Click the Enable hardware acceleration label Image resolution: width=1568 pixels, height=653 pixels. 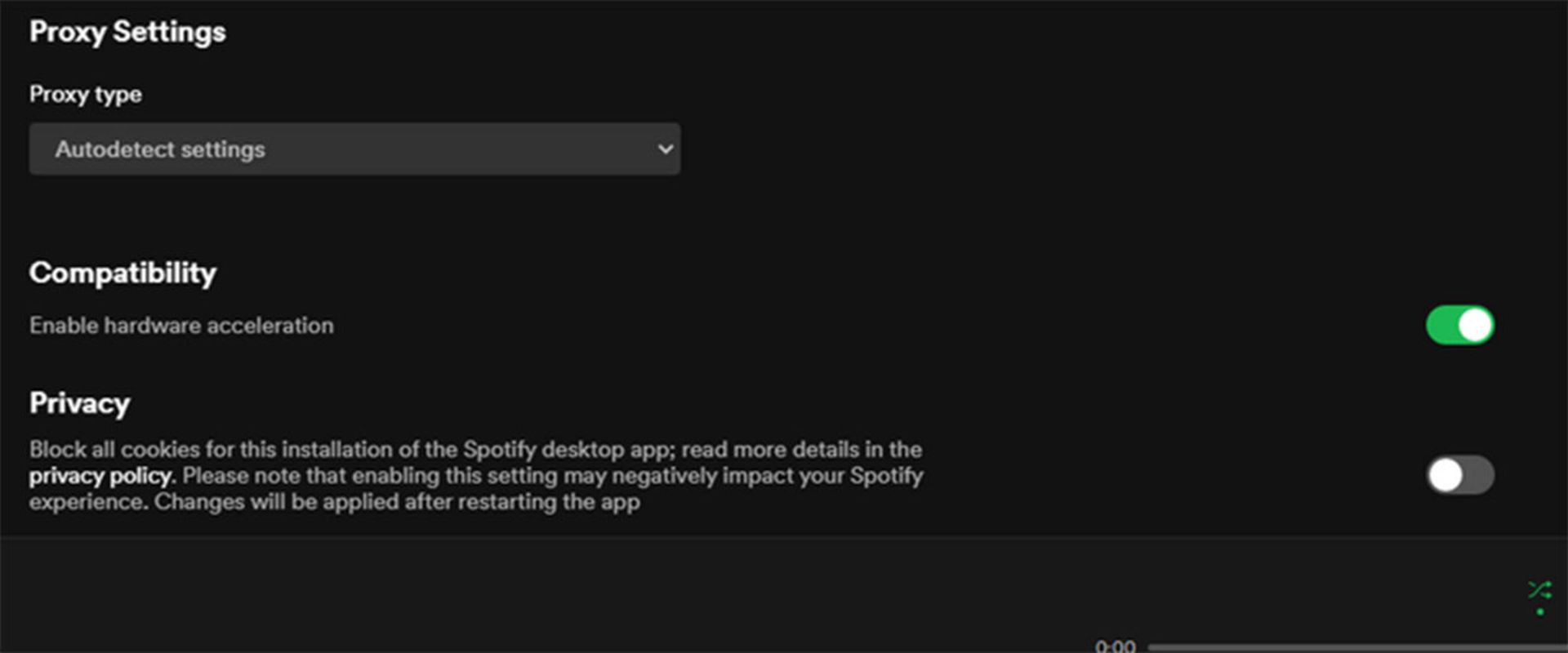pos(181,326)
